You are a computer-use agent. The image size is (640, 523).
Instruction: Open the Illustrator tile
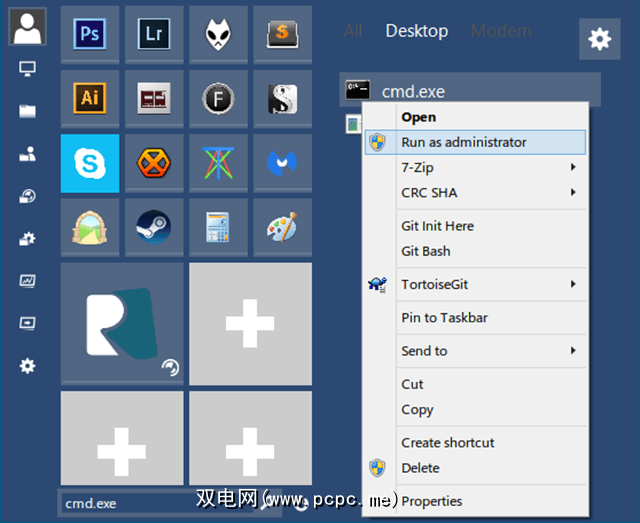coord(90,98)
